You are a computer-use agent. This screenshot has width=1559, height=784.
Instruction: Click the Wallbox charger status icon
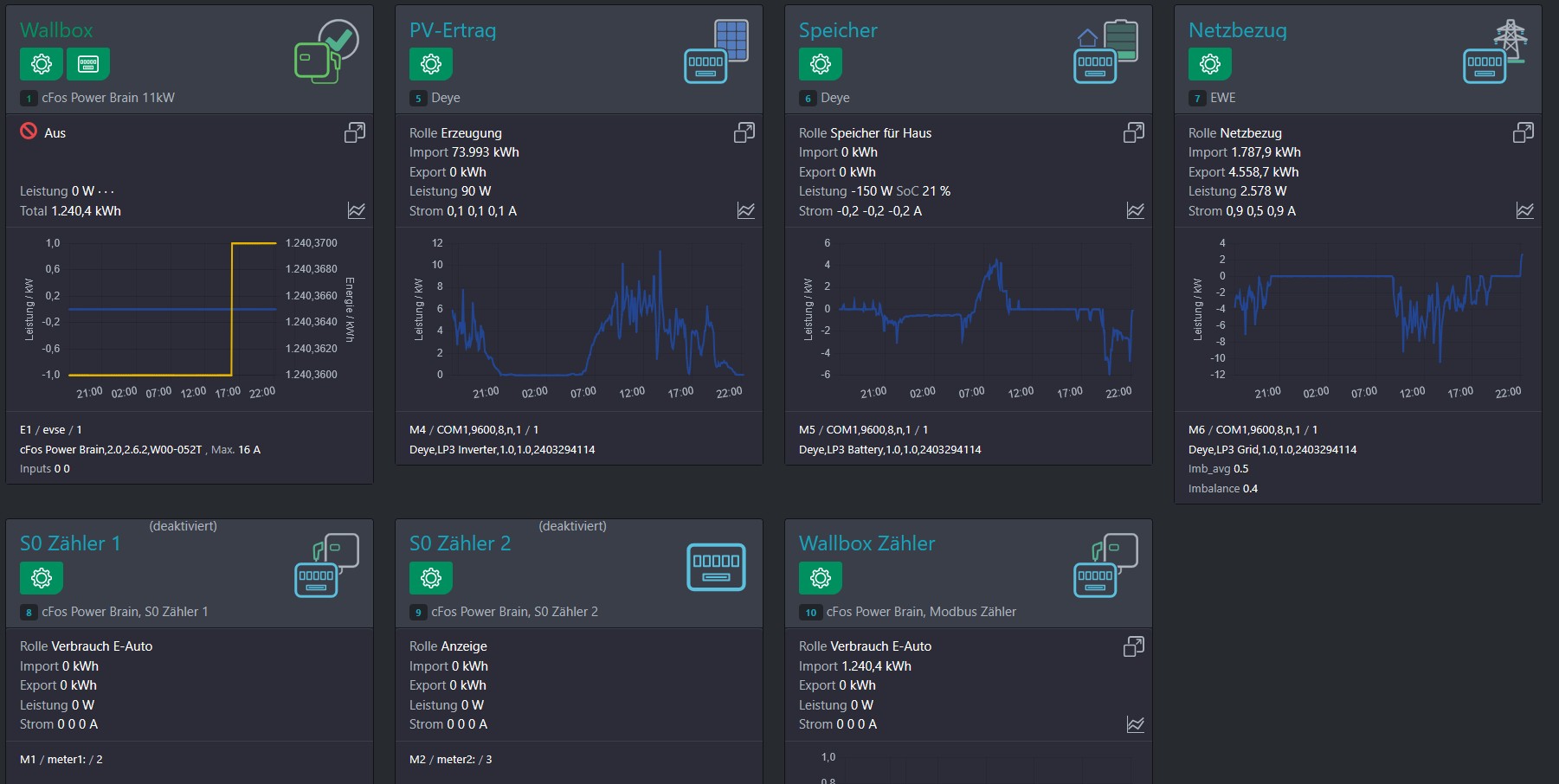click(326, 52)
